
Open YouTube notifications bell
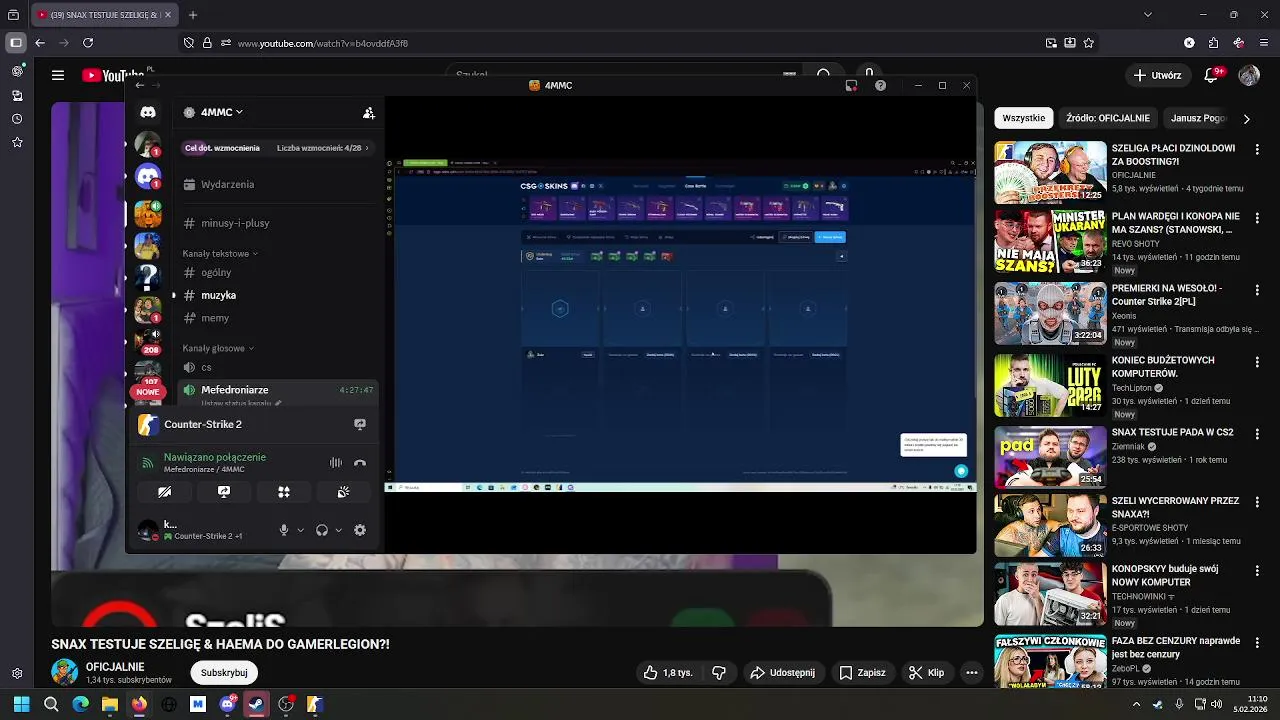[1211, 75]
